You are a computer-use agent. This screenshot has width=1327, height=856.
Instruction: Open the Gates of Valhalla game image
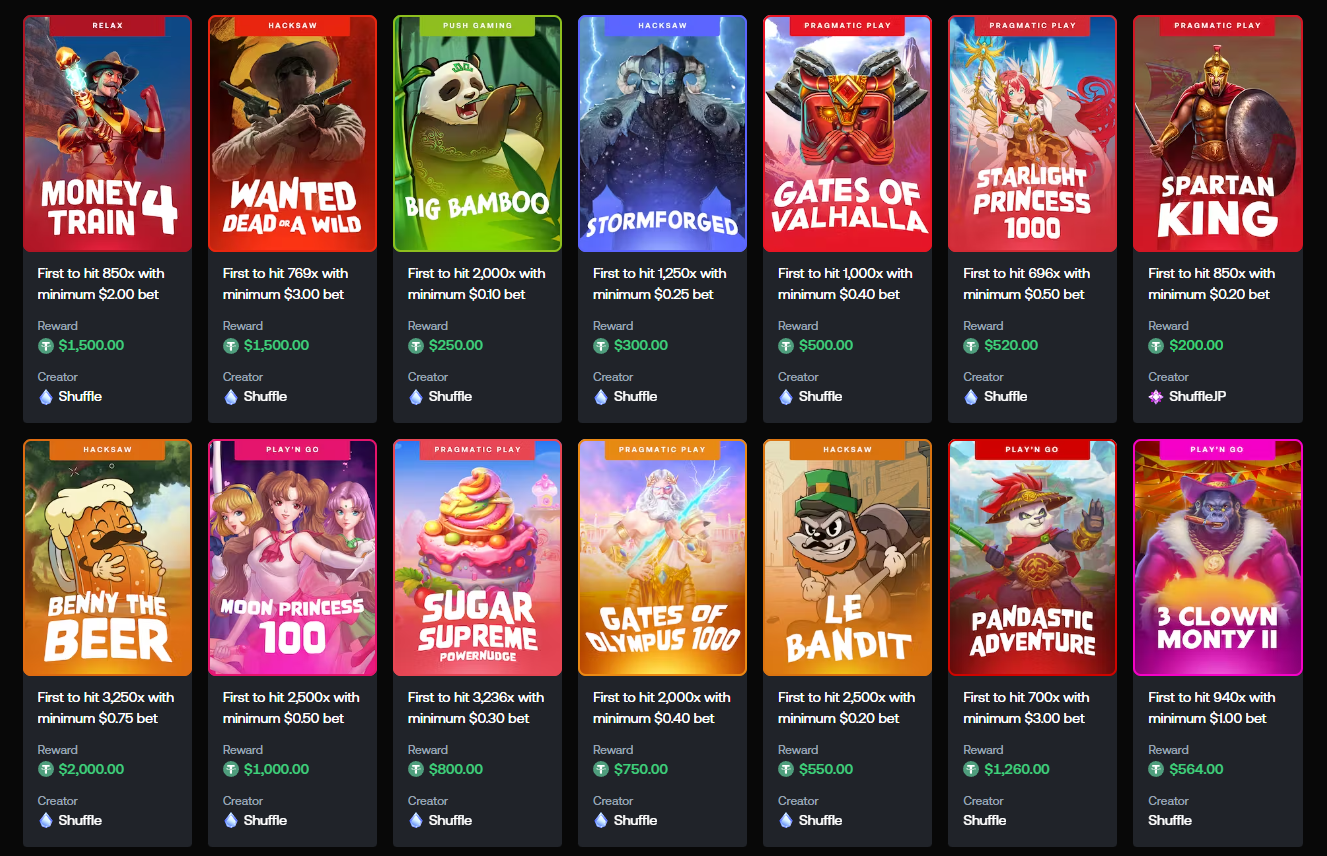pos(847,133)
